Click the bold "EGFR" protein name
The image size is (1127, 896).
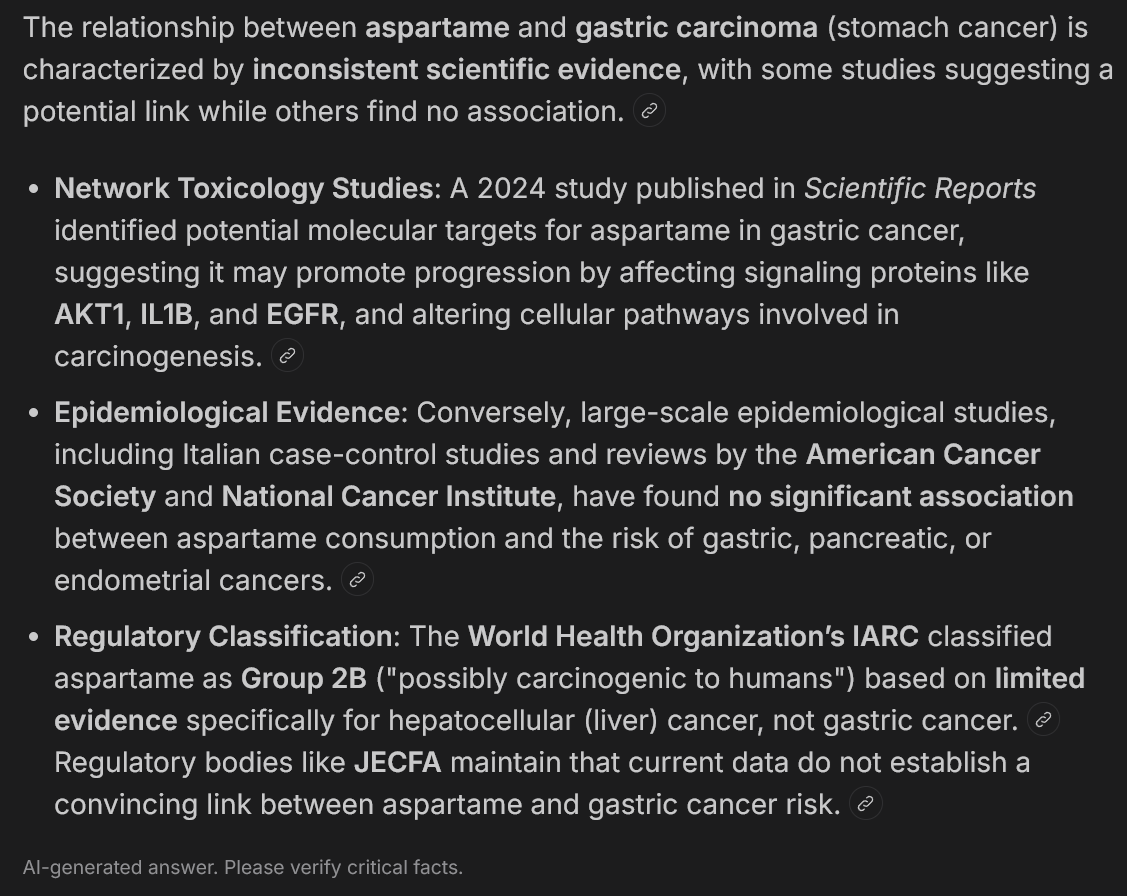(x=303, y=314)
